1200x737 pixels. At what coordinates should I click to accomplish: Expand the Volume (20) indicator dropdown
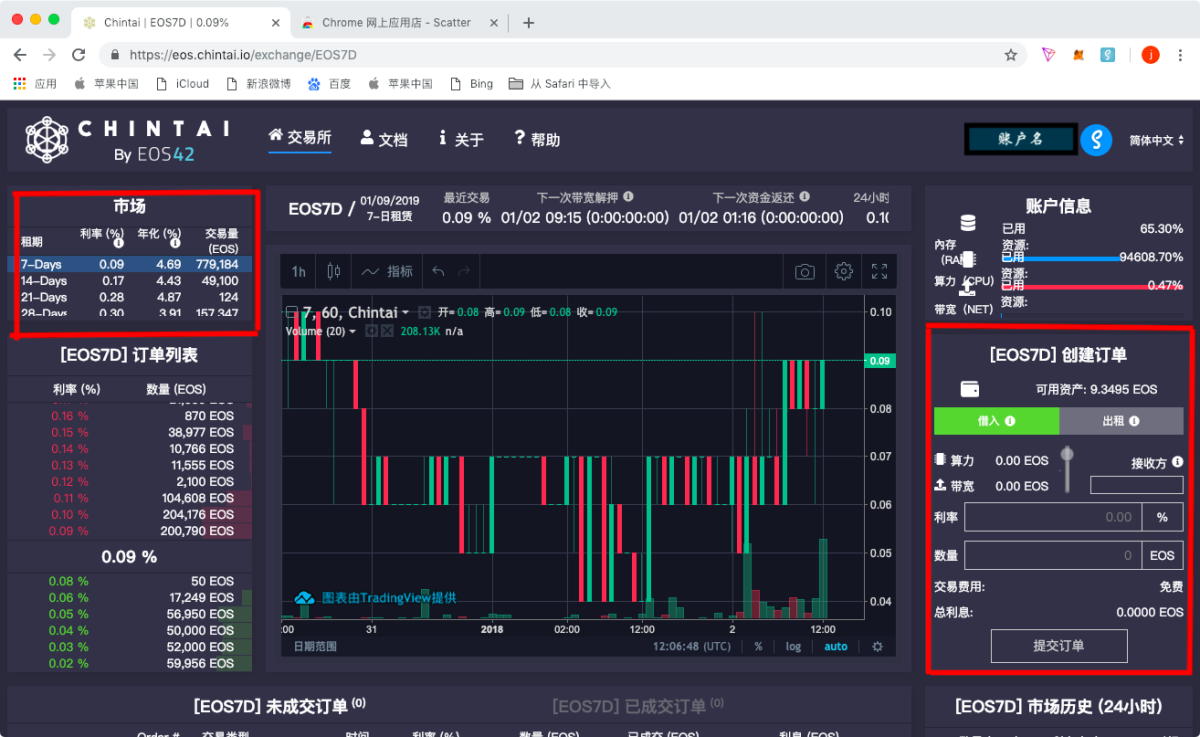click(352, 331)
